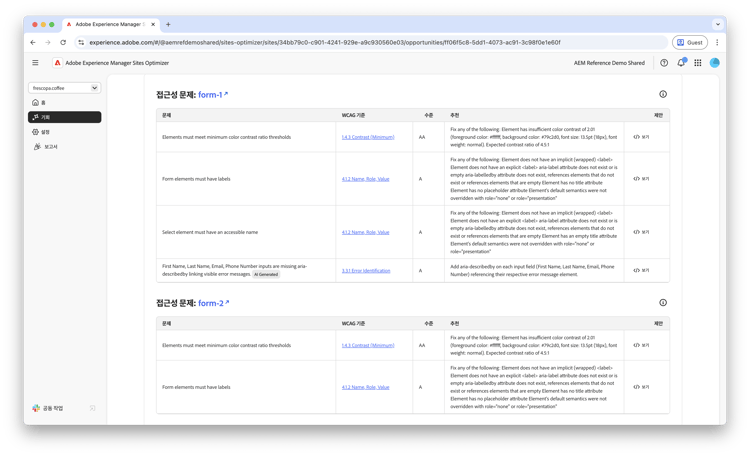Click 'AEM Reference Demo Shared' organization name
Screen dimensions: 750x456
(609, 63)
